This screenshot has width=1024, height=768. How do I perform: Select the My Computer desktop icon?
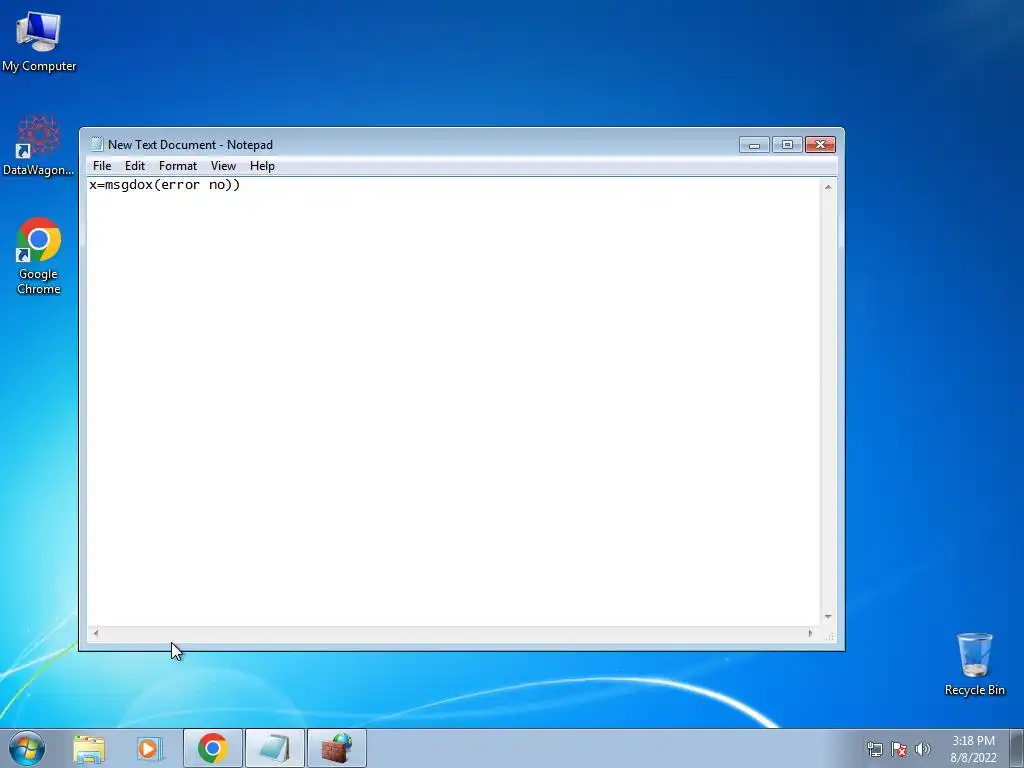point(39,41)
